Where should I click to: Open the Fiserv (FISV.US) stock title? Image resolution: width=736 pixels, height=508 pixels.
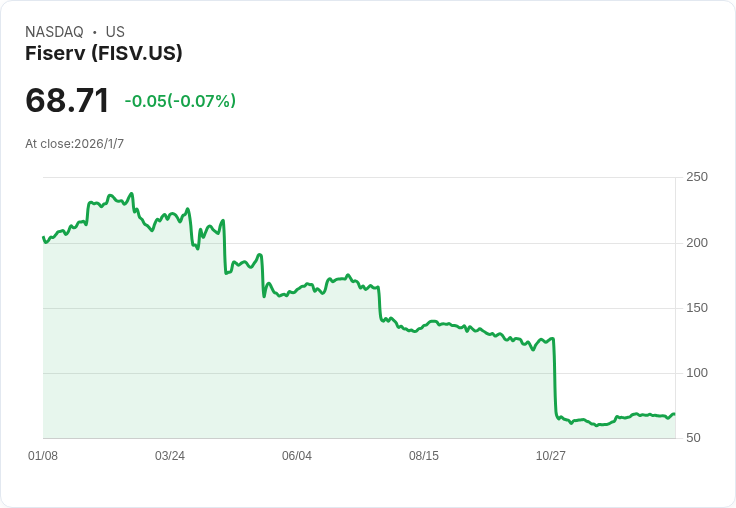(x=104, y=53)
